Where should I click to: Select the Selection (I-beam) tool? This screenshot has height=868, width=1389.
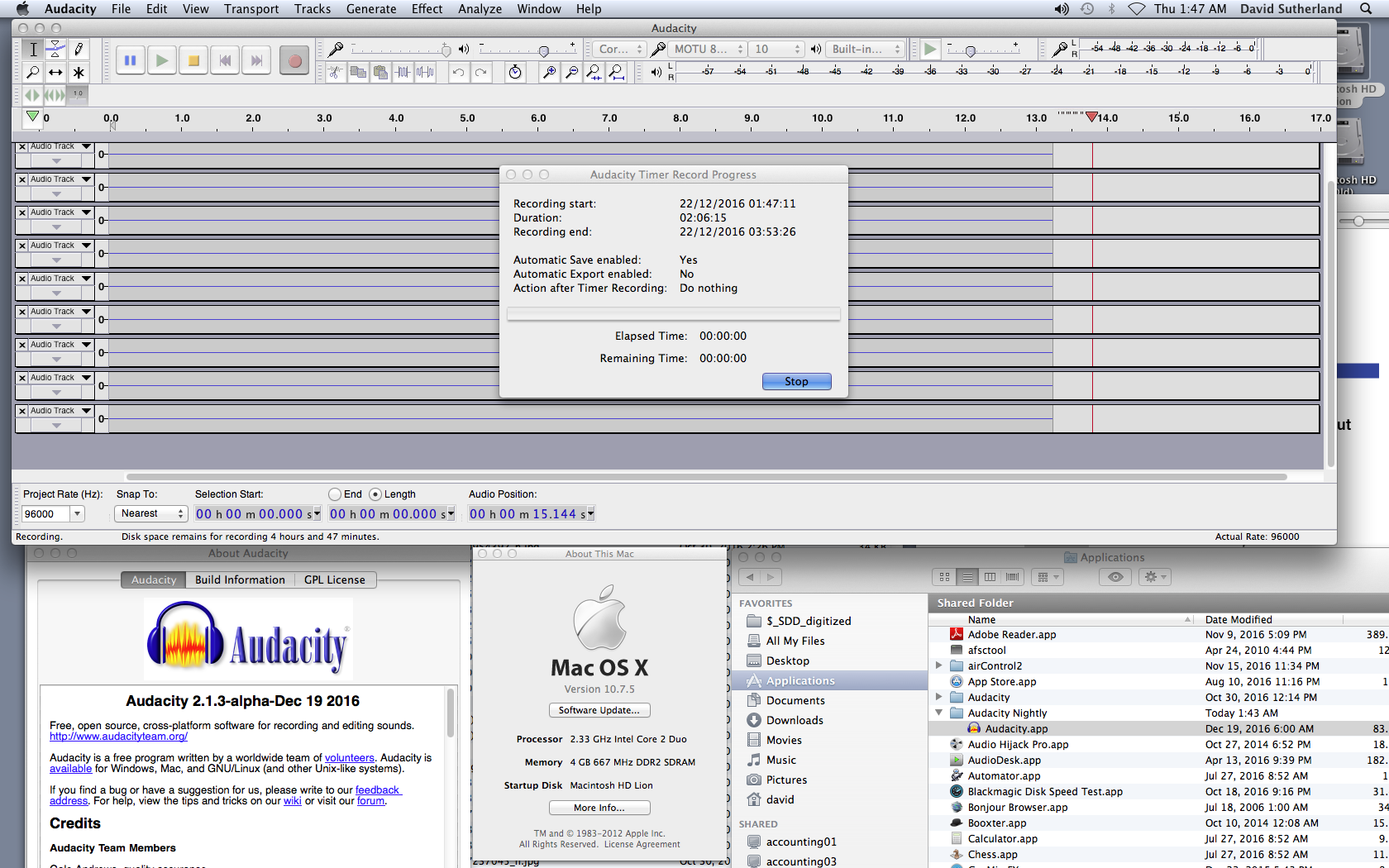[33, 50]
